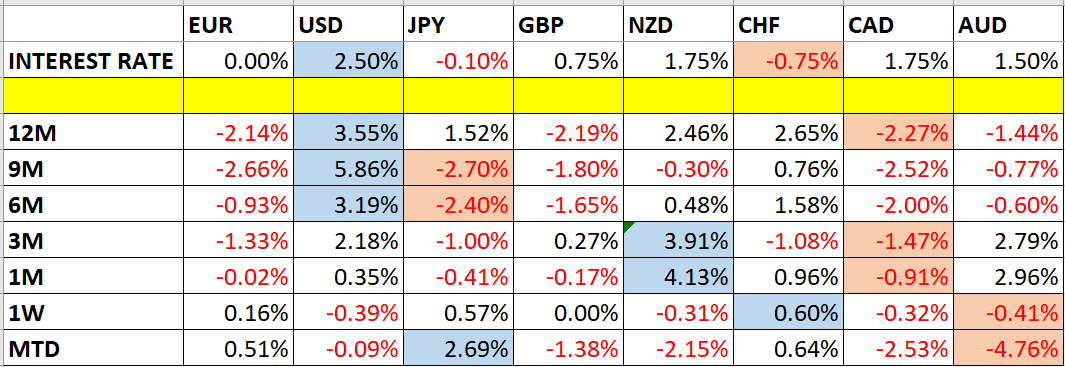Select the CHF interest rate cell -0.75%
The height and width of the screenshot is (367, 1065).
click(789, 60)
